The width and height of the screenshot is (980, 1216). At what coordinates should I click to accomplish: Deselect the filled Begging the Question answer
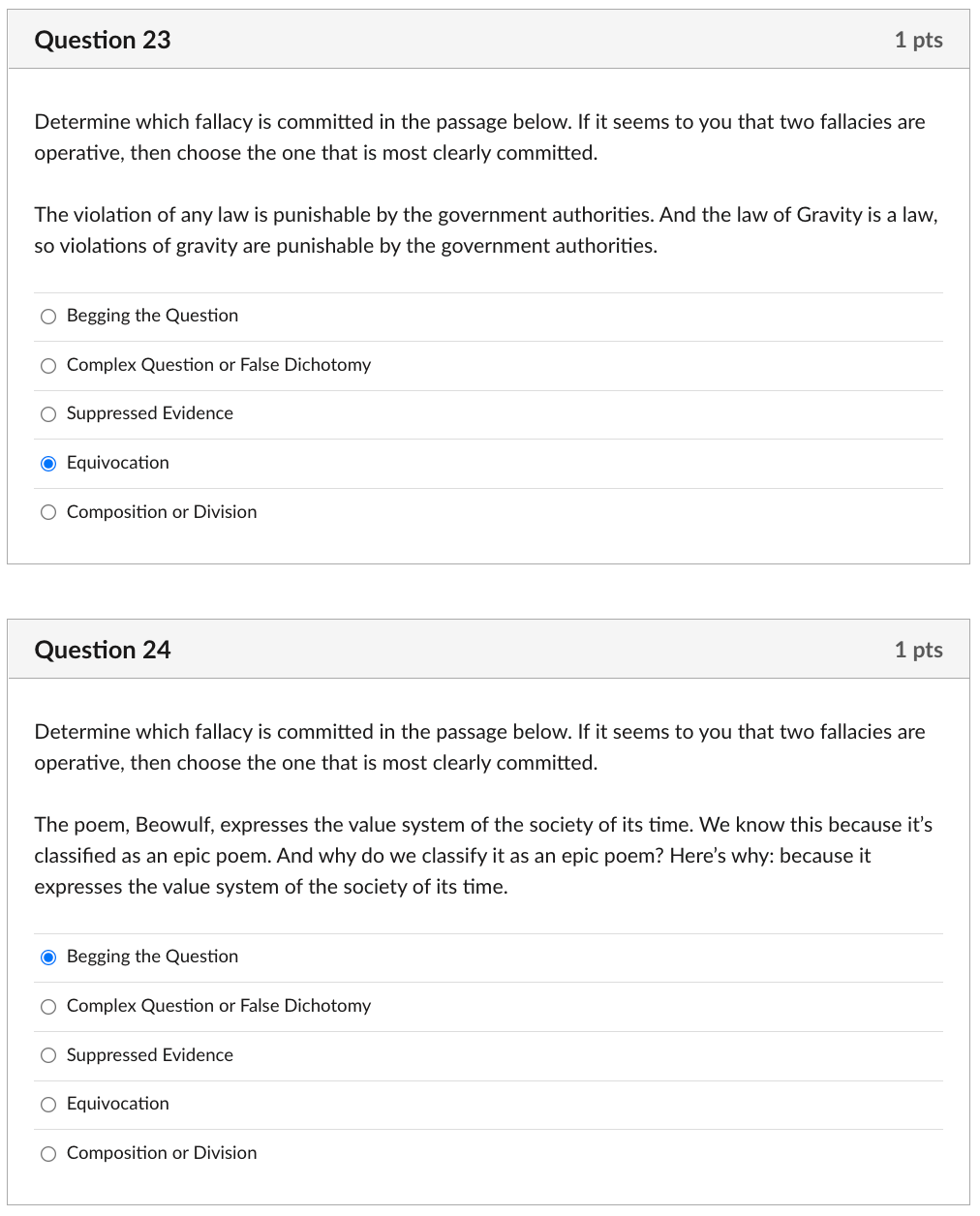[48, 957]
